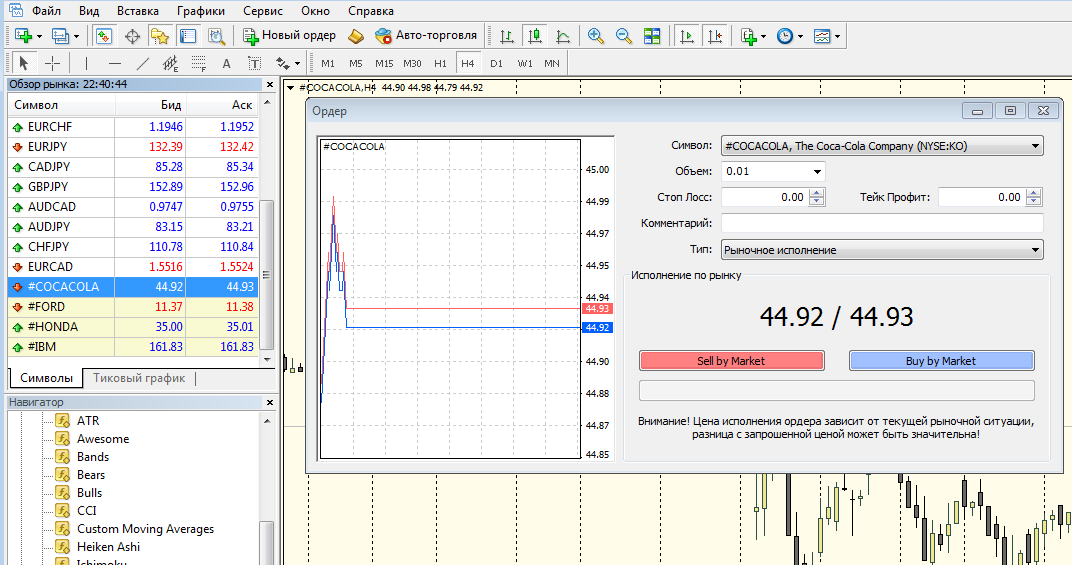
Task: Select the line chart type icon
Action: [563, 36]
